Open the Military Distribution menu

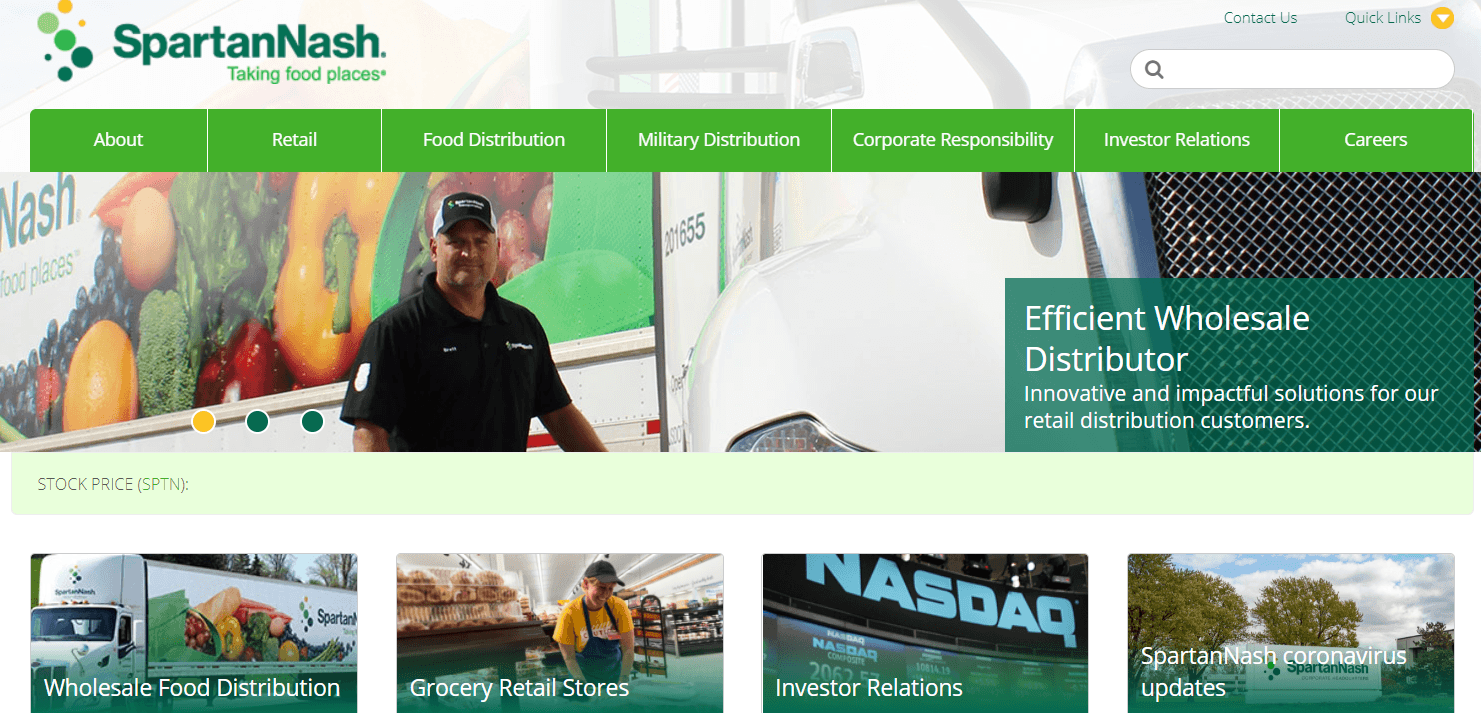pos(719,140)
